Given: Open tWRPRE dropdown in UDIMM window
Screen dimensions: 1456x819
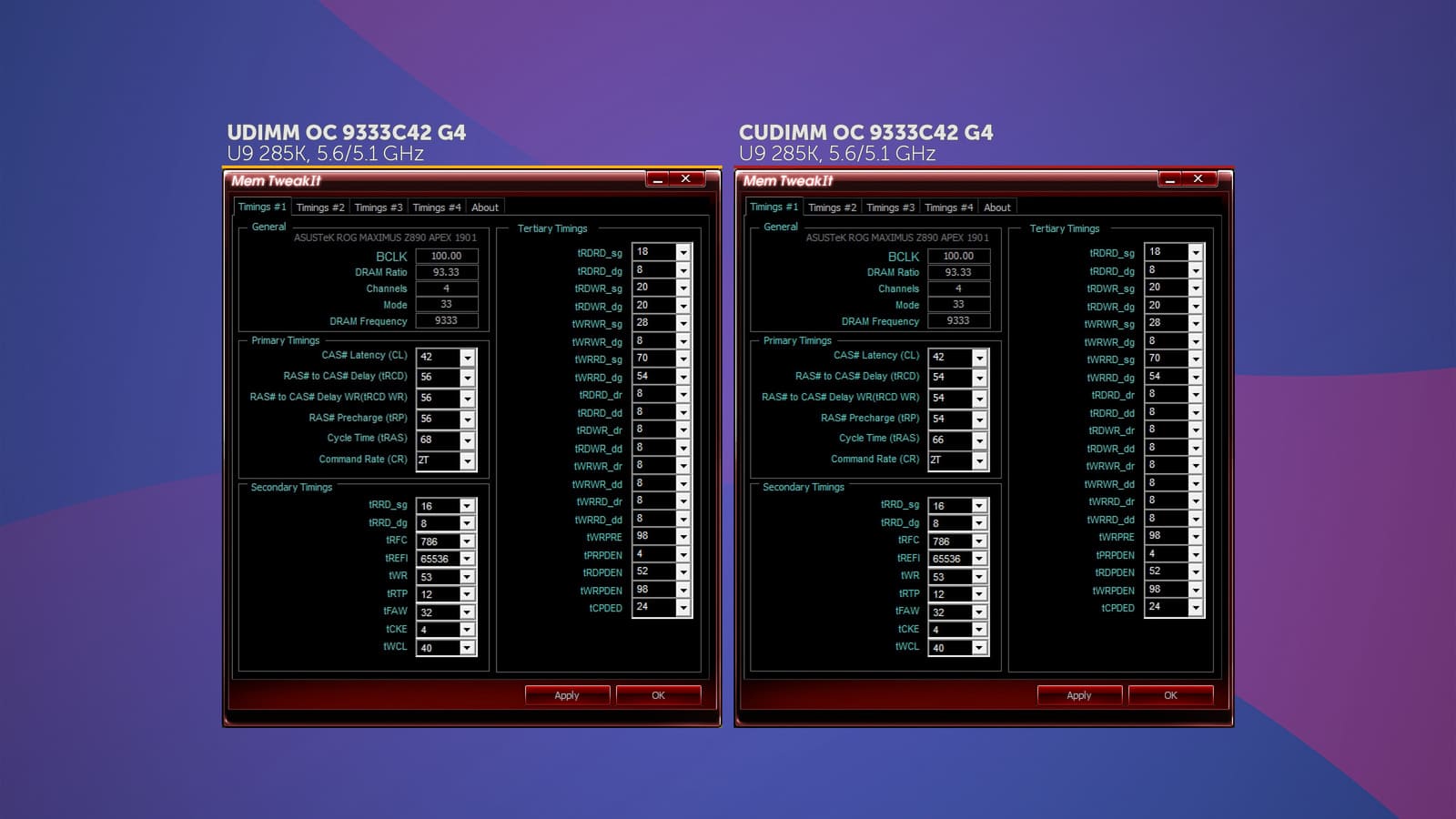Looking at the screenshot, I should [683, 537].
